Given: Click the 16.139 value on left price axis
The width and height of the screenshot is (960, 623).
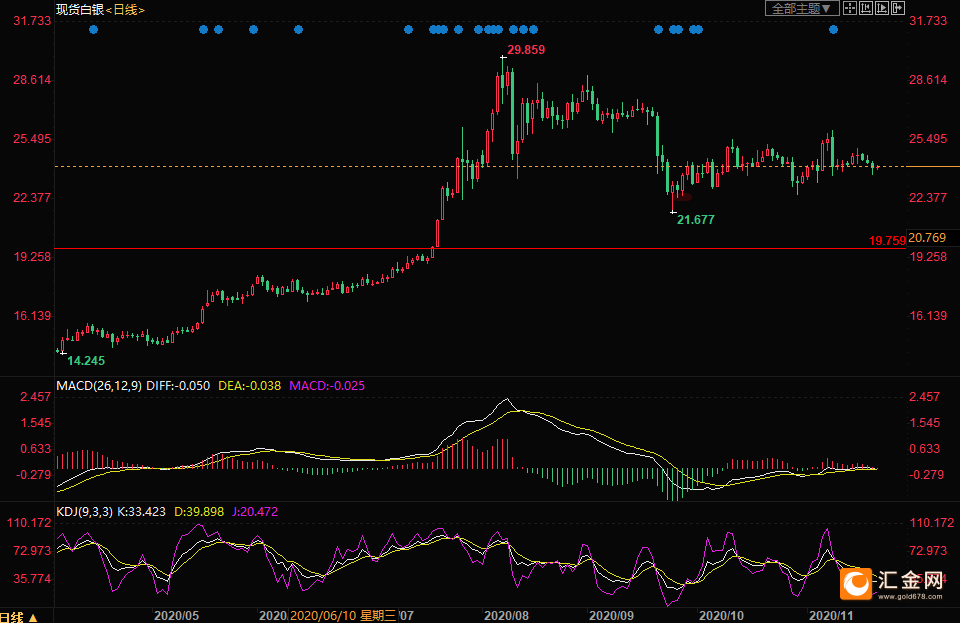Looking at the screenshot, I should tap(32, 316).
